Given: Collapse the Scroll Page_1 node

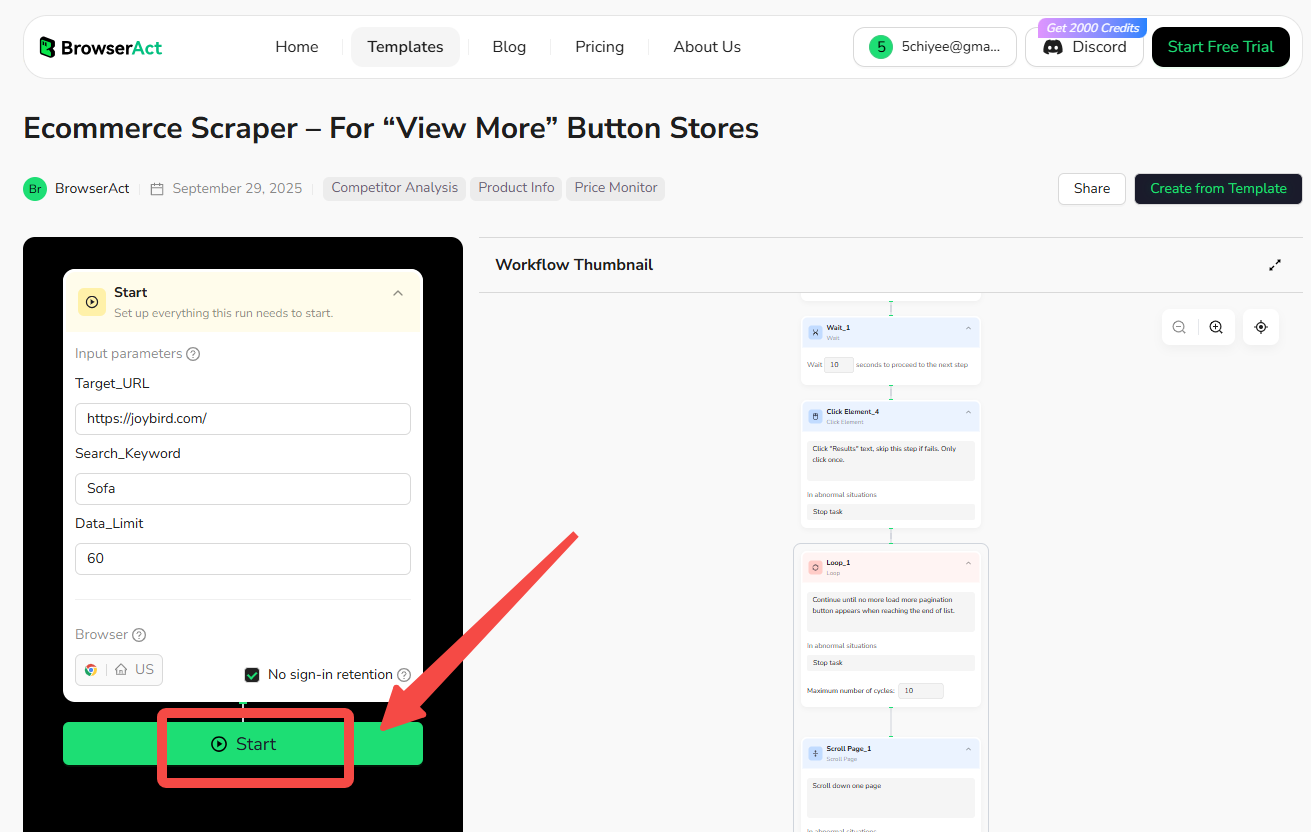Looking at the screenshot, I should (968, 748).
